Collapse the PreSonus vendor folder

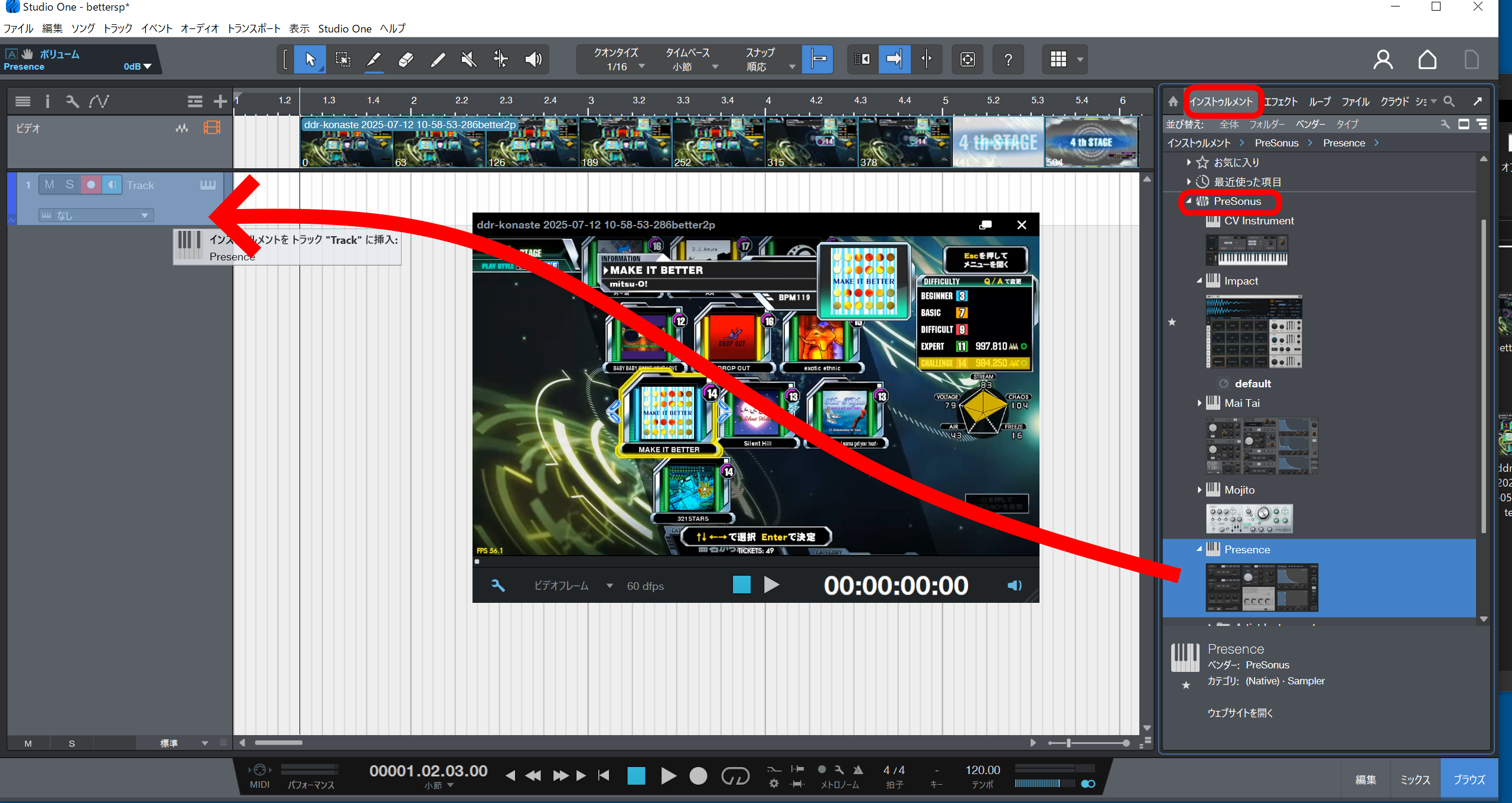[x=1188, y=201]
